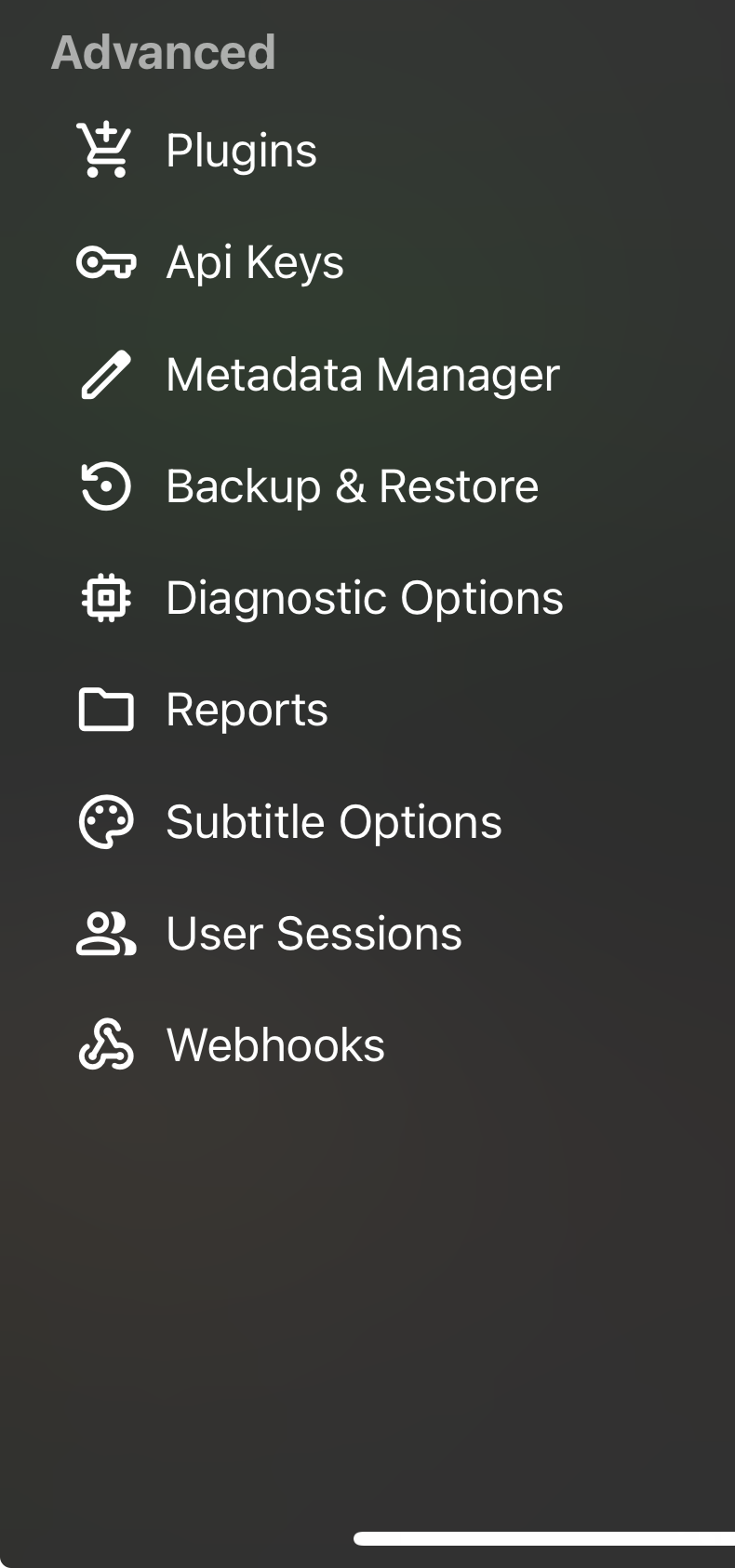Click the Reports folder icon
The height and width of the screenshot is (1568, 735).
(x=105, y=710)
